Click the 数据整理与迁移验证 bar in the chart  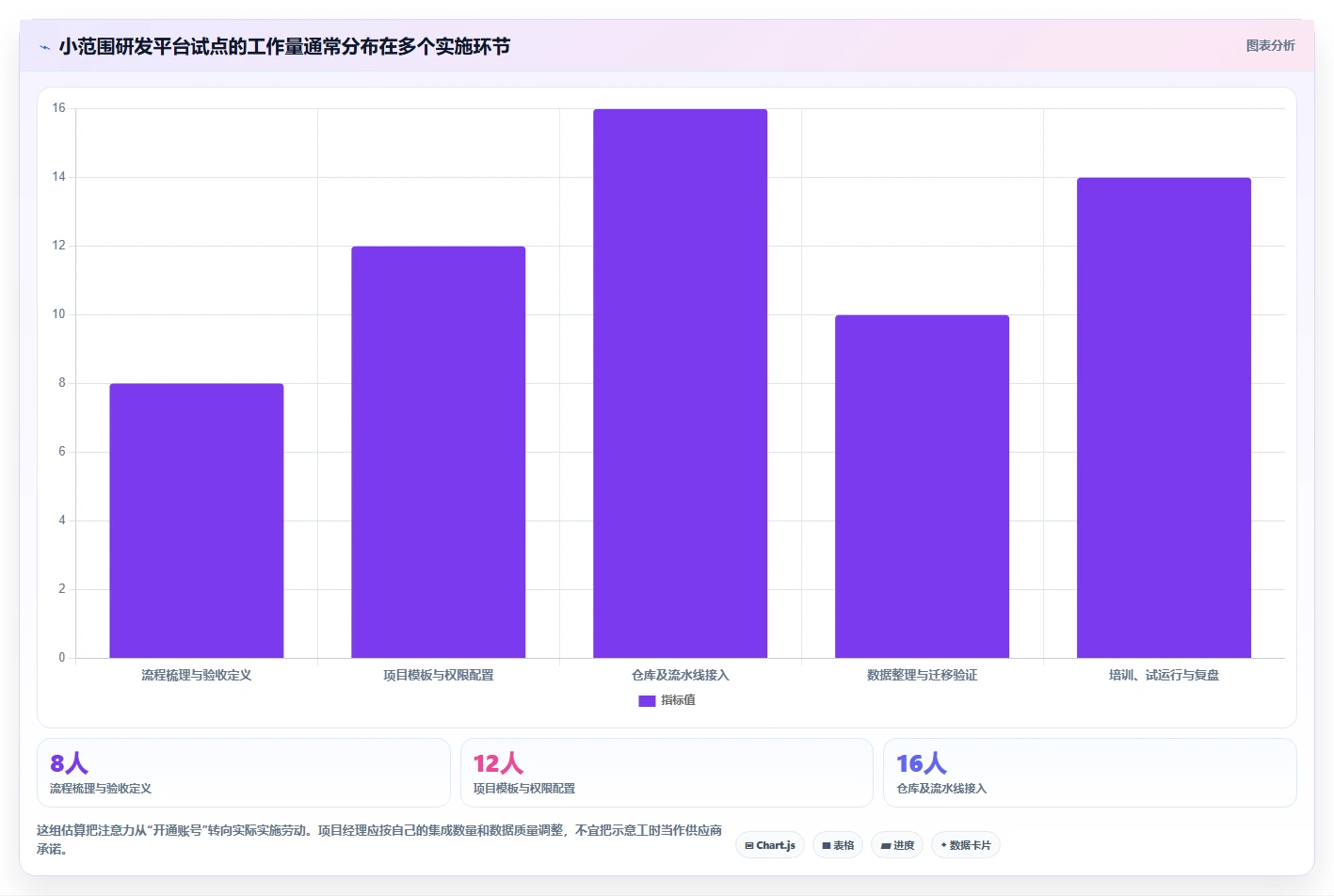pos(923,487)
